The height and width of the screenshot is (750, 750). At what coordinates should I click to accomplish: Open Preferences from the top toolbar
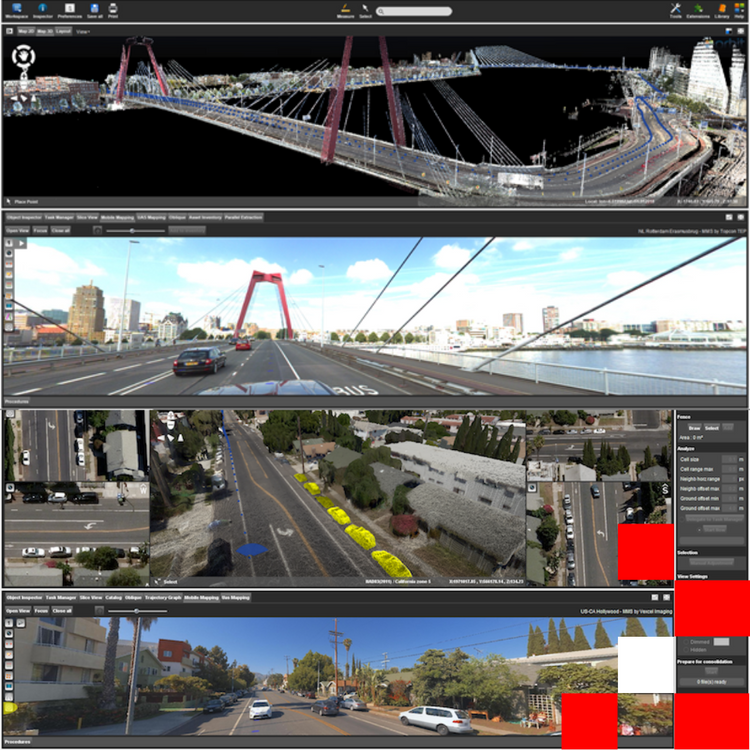(x=69, y=9)
